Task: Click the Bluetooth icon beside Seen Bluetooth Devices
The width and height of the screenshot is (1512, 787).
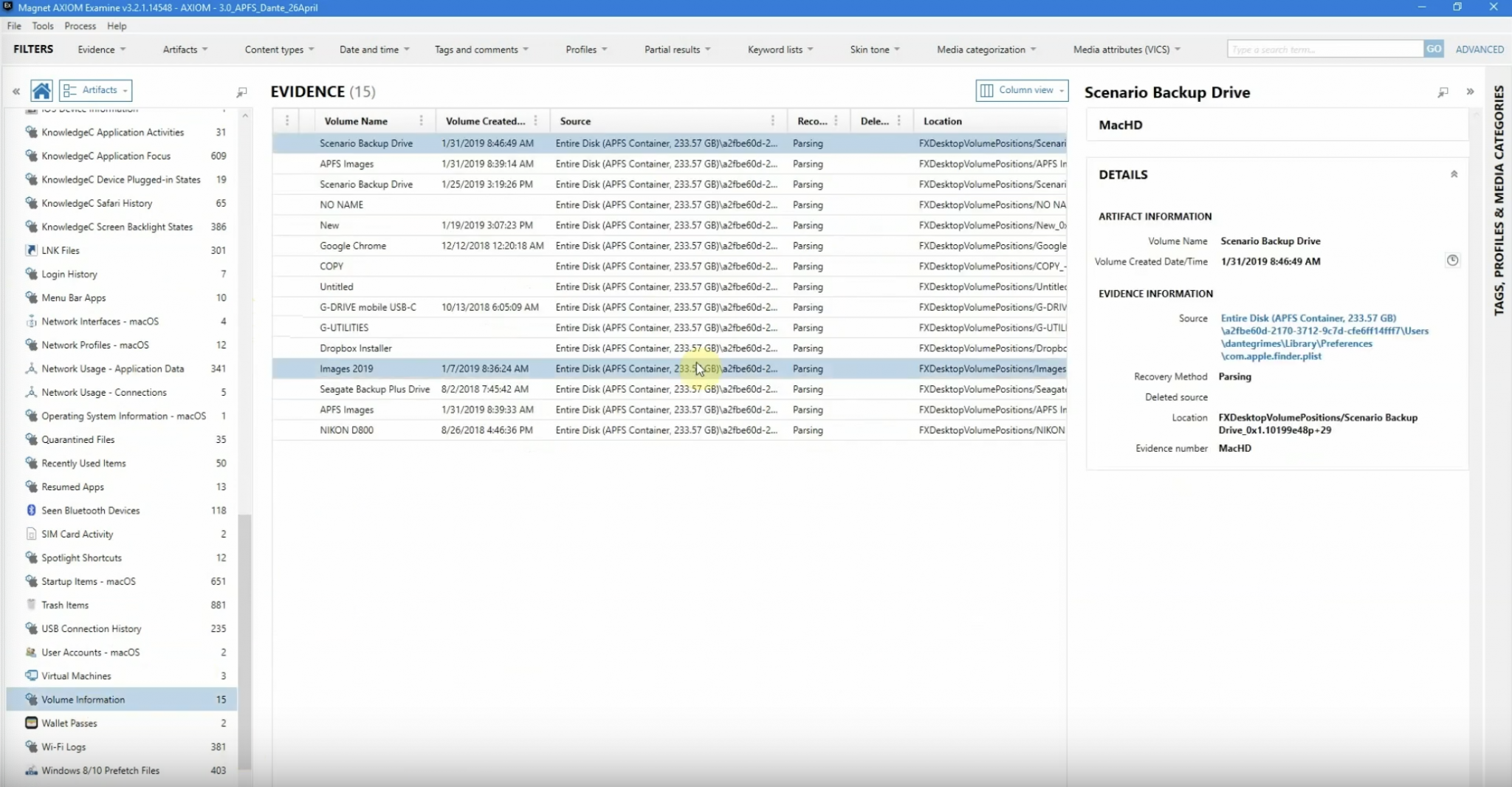Action: [x=30, y=509]
